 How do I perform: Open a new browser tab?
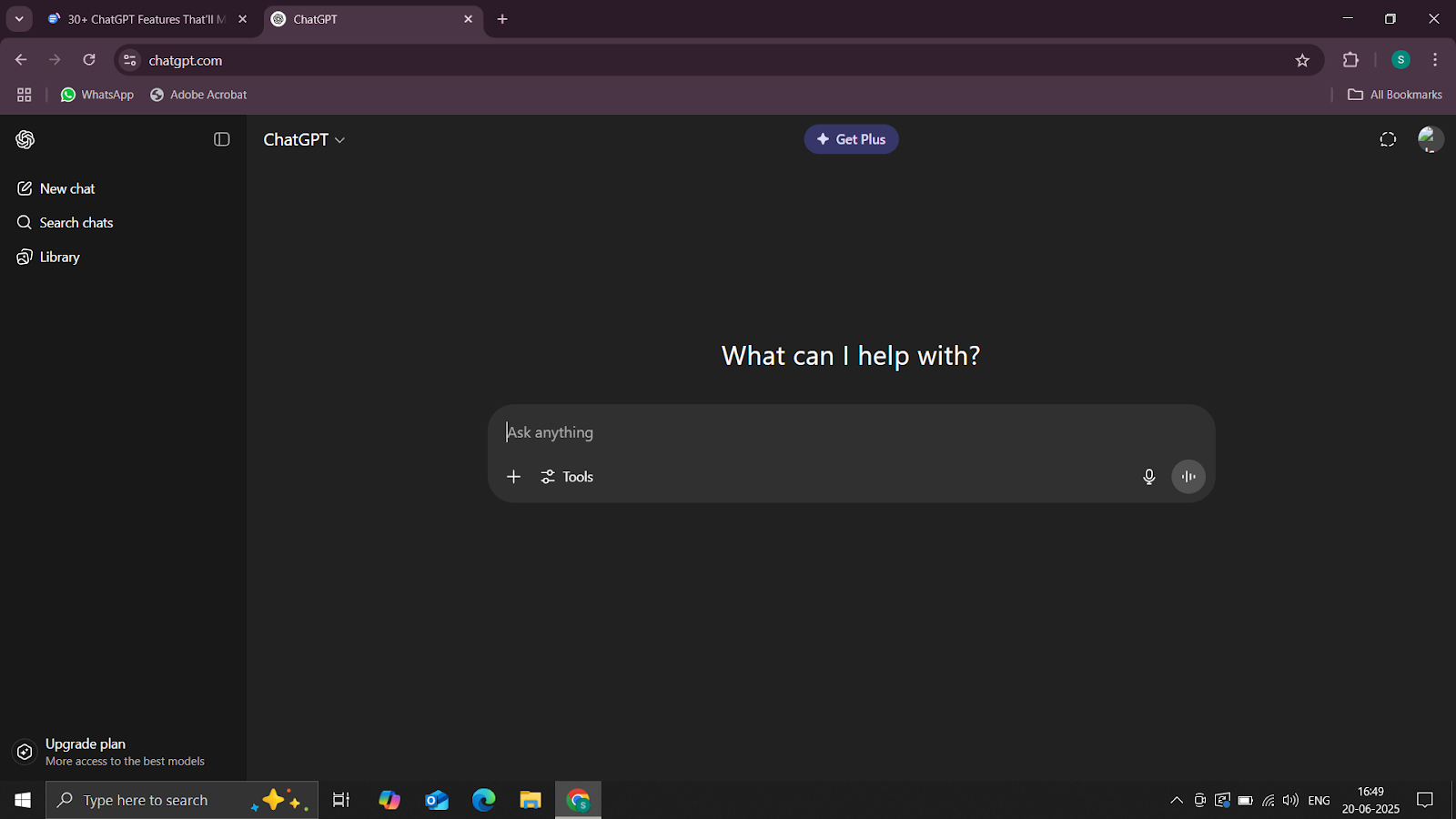502,19
